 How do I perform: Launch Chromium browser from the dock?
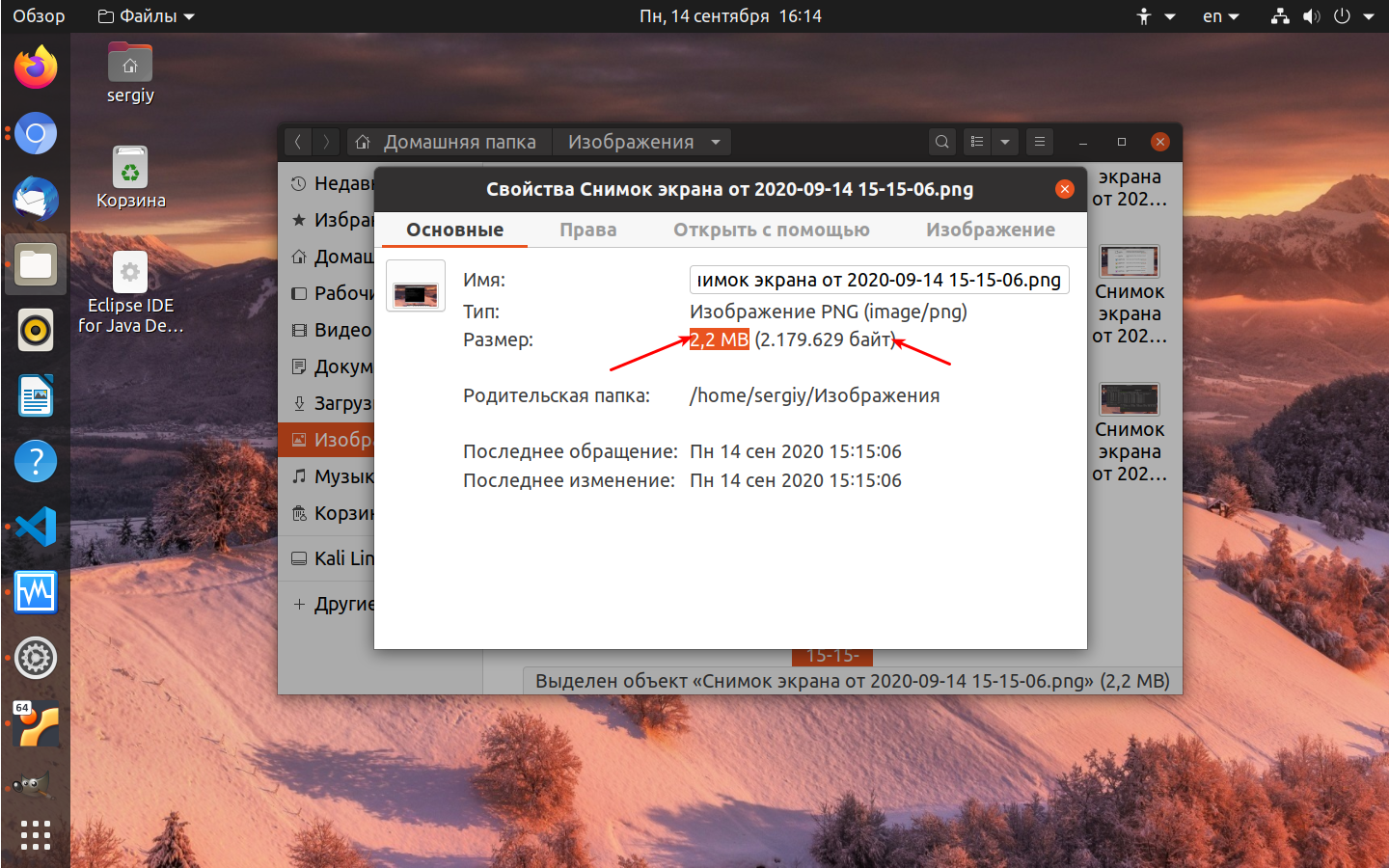[36, 133]
